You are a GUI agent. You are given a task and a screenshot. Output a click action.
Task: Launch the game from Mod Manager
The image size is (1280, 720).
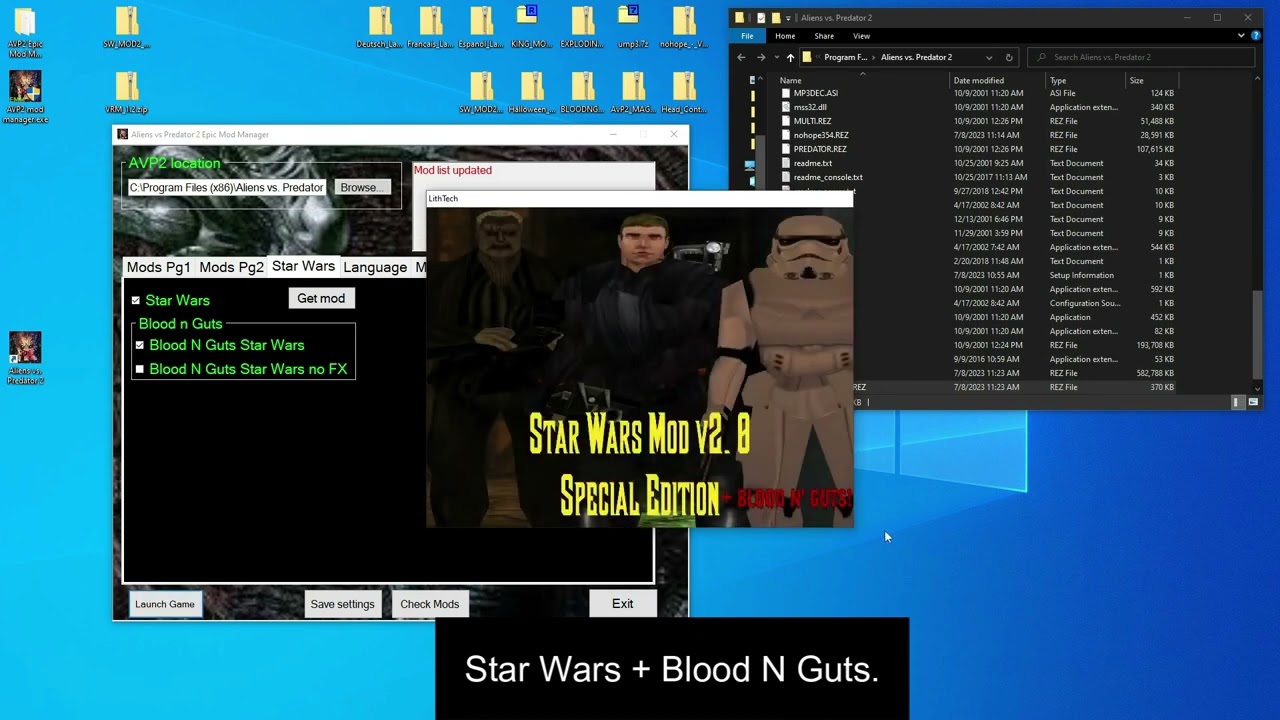click(x=165, y=604)
